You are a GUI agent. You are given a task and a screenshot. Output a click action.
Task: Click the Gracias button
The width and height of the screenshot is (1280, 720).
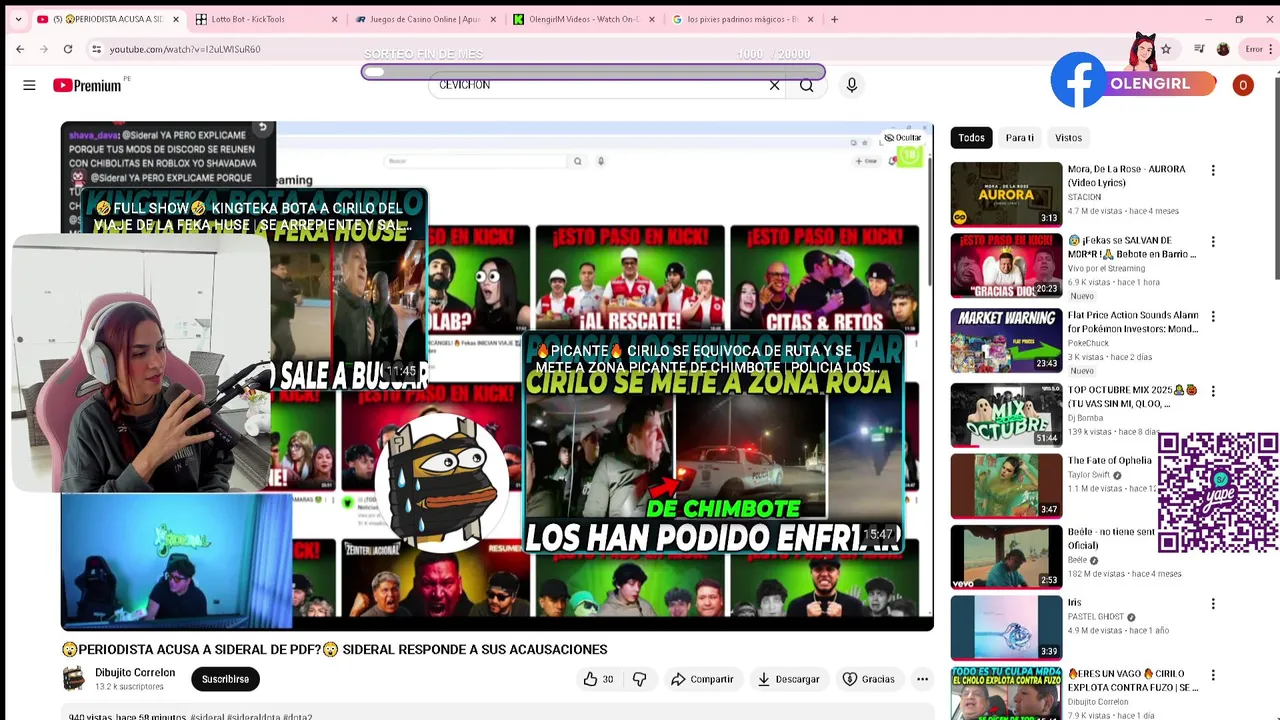[x=868, y=679]
